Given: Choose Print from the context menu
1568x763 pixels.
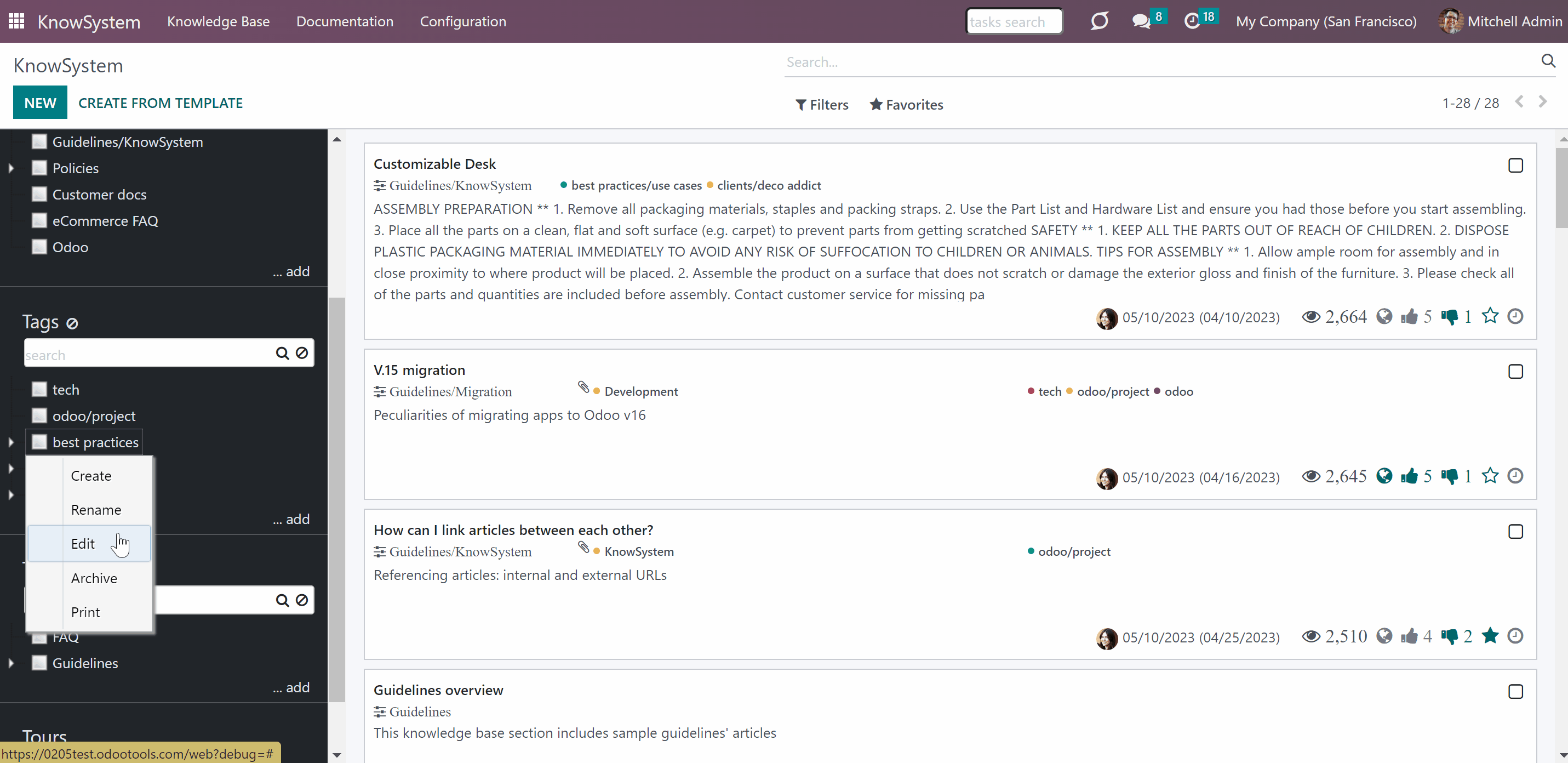Looking at the screenshot, I should pos(89,613).
